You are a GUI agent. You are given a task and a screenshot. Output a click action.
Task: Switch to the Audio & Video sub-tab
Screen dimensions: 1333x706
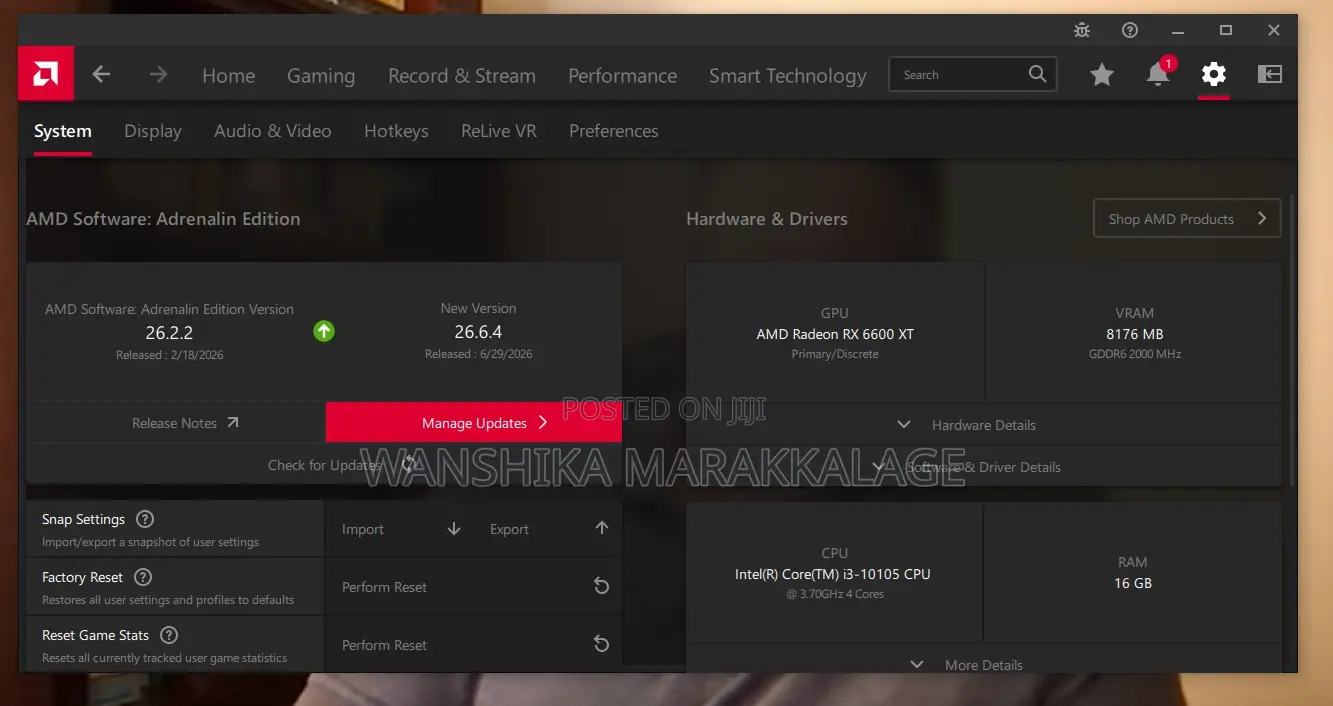272,131
